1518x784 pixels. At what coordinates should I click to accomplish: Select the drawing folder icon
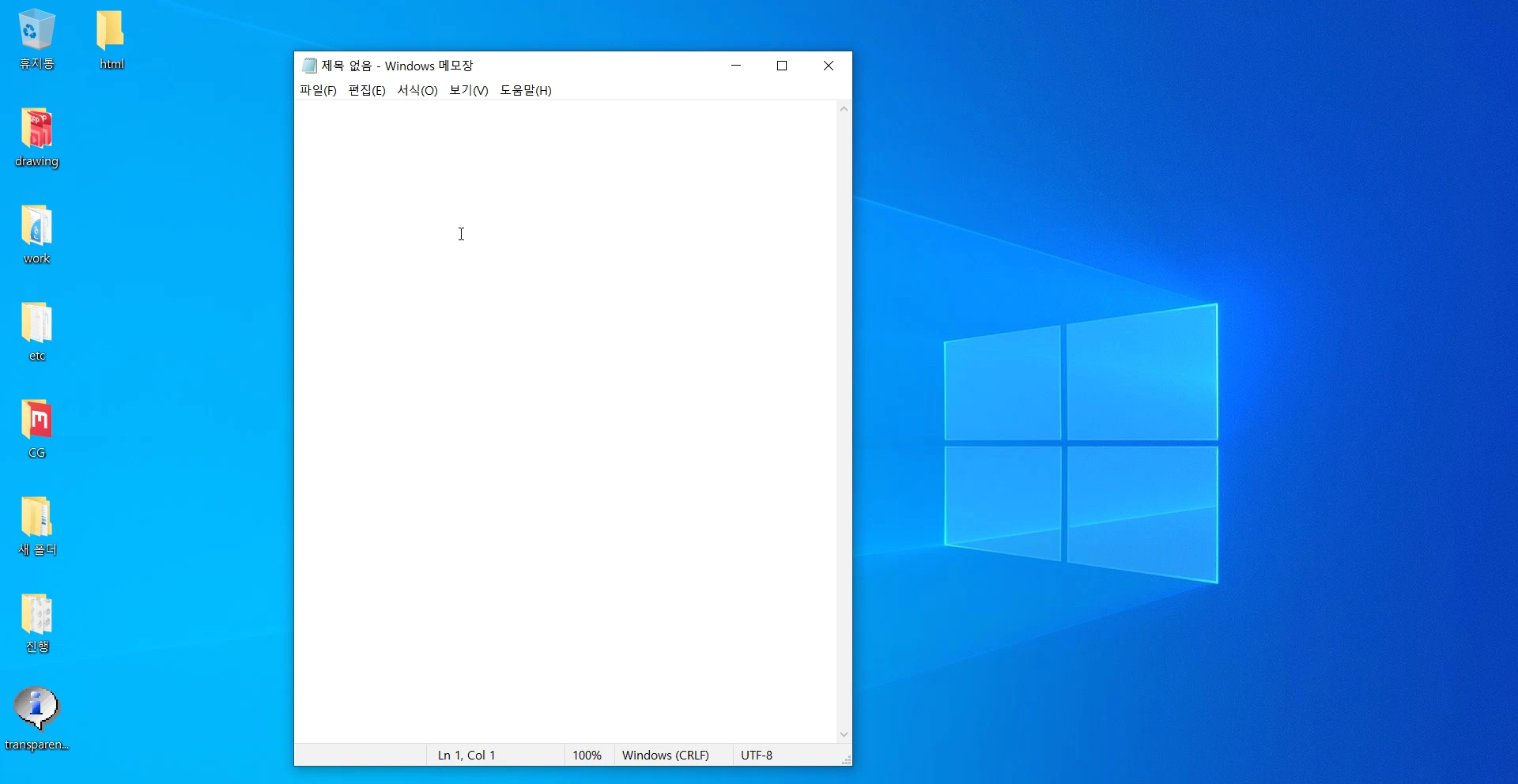36,138
